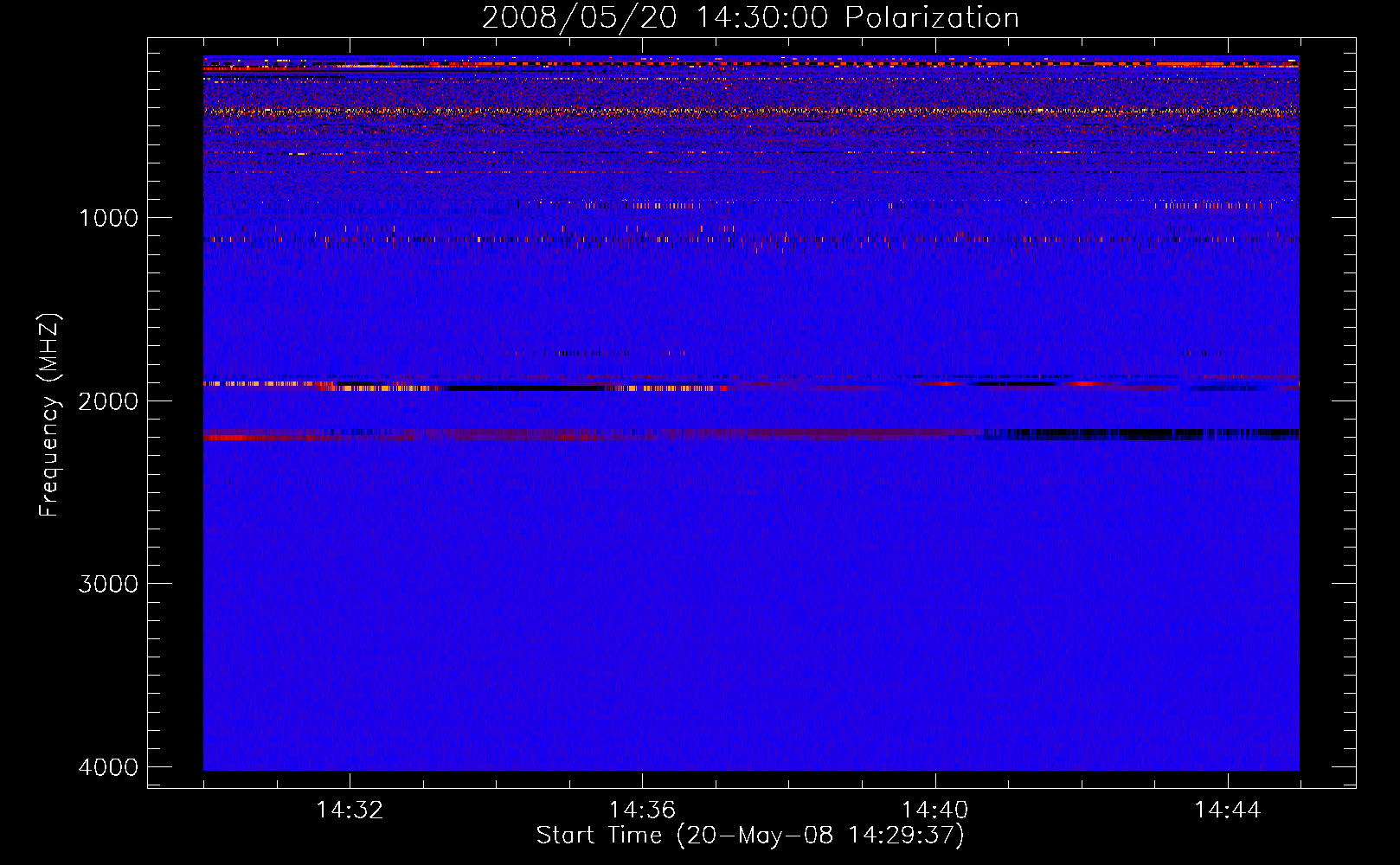Click the 14:40 time tick label

coord(934,811)
